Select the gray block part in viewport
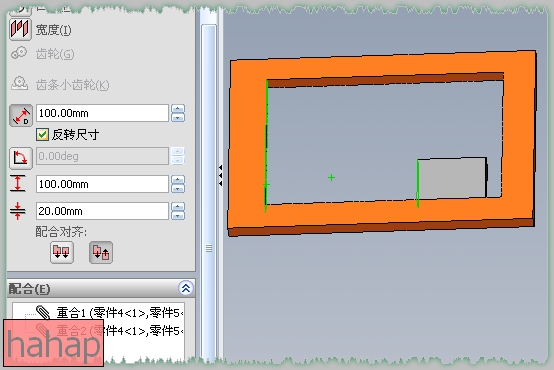554x370 pixels. click(452, 178)
